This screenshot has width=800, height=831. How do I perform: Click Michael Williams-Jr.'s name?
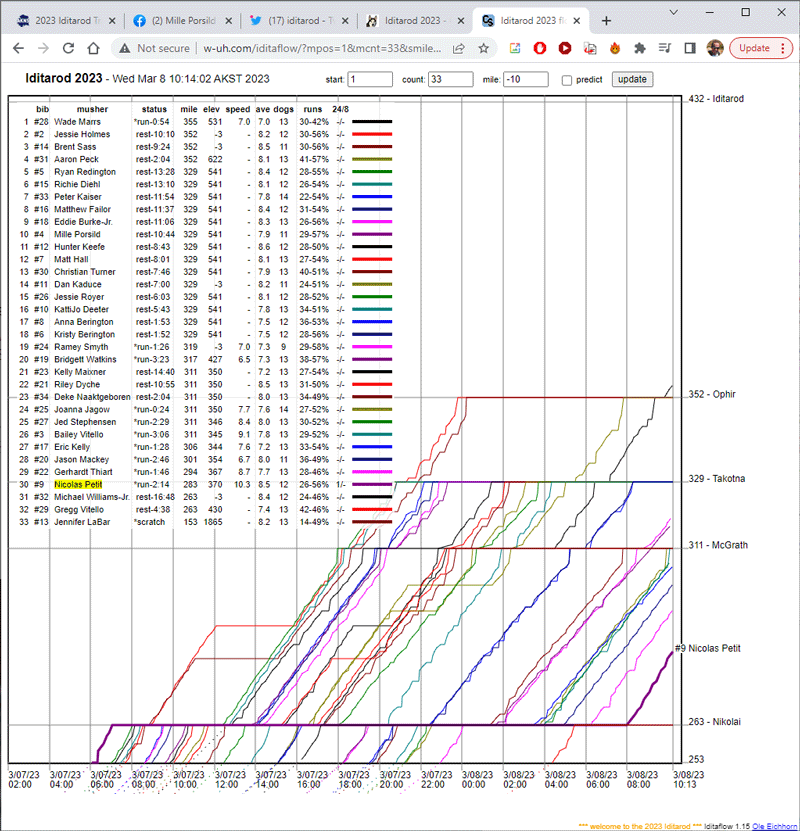(92, 497)
